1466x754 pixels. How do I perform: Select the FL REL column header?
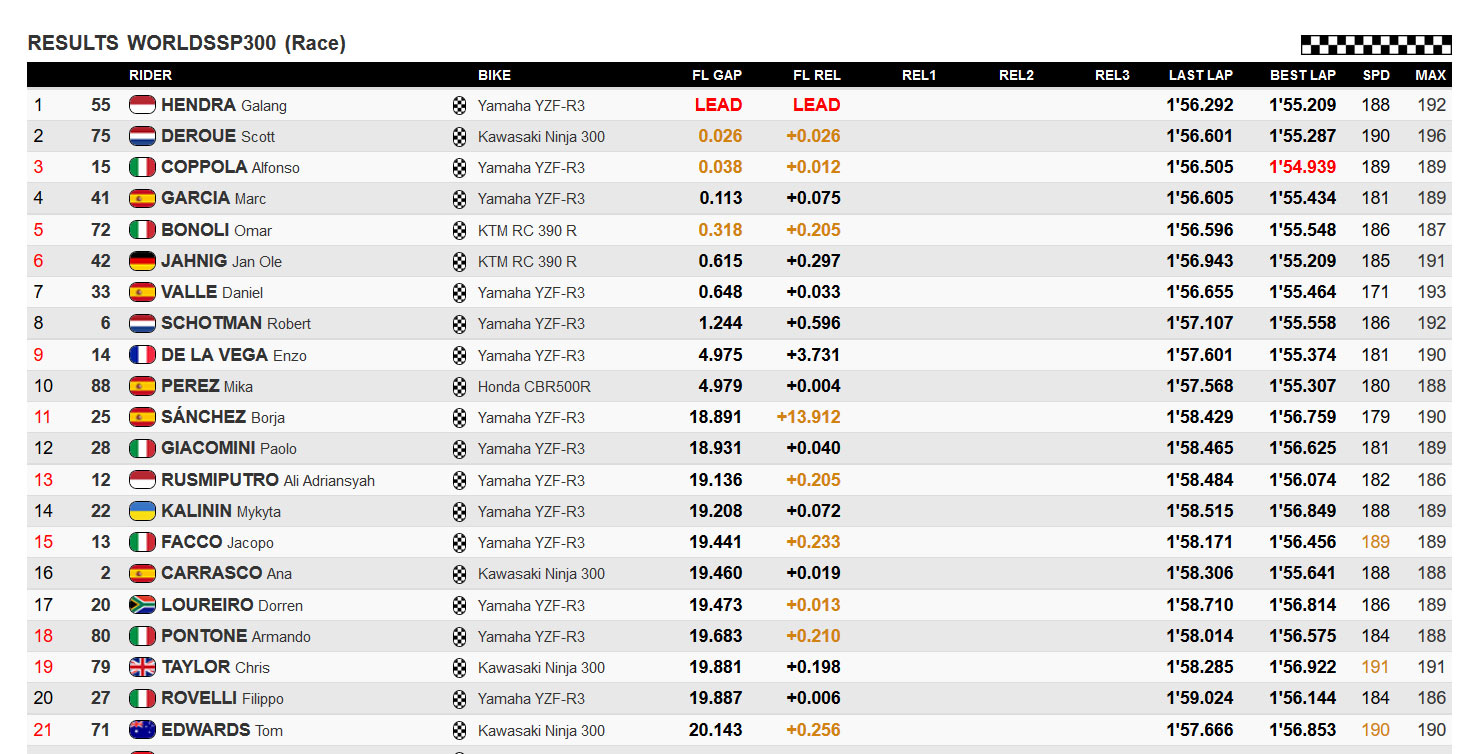[x=817, y=75]
